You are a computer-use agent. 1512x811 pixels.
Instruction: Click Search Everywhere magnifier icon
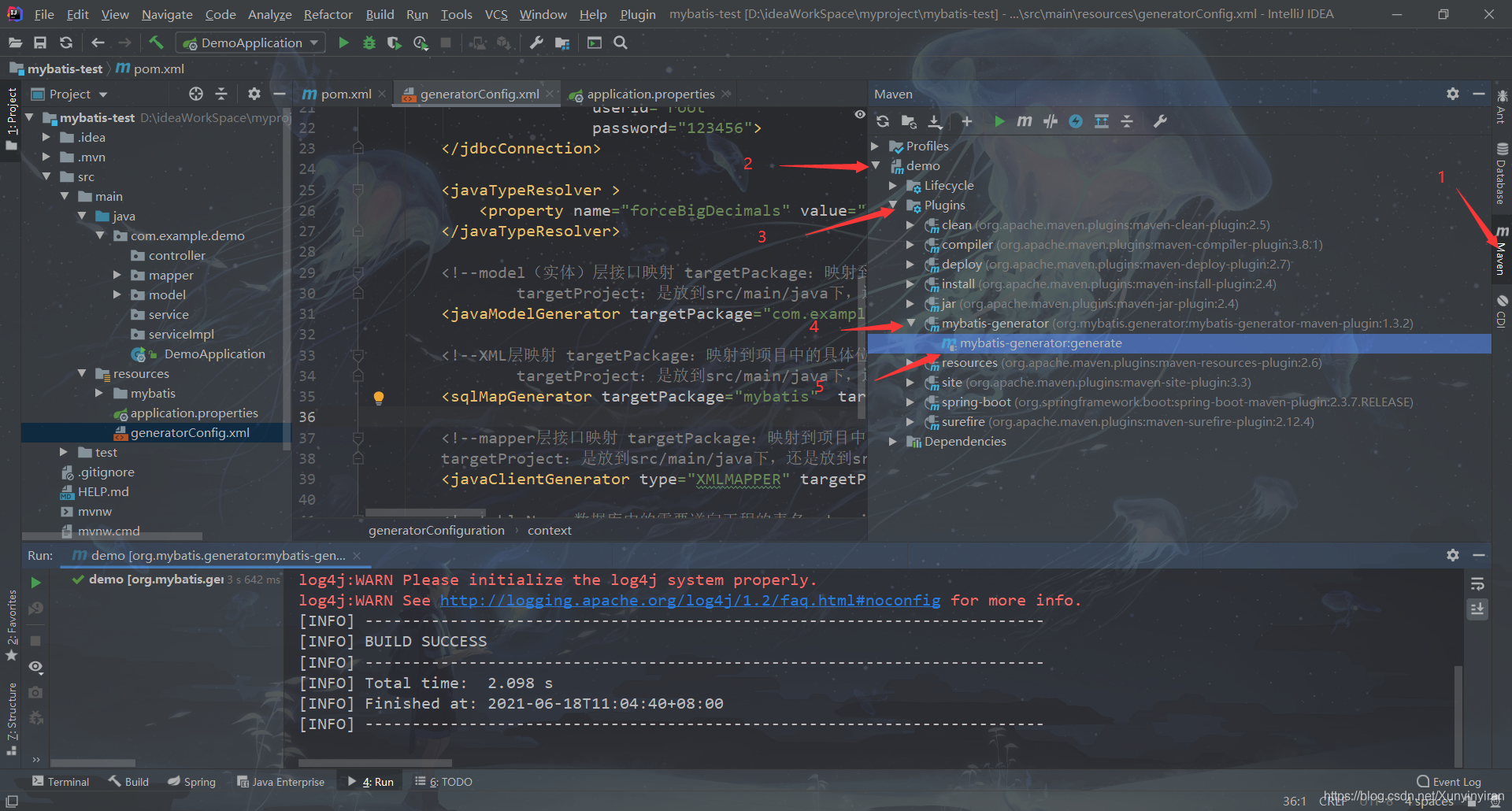[621, 43]
